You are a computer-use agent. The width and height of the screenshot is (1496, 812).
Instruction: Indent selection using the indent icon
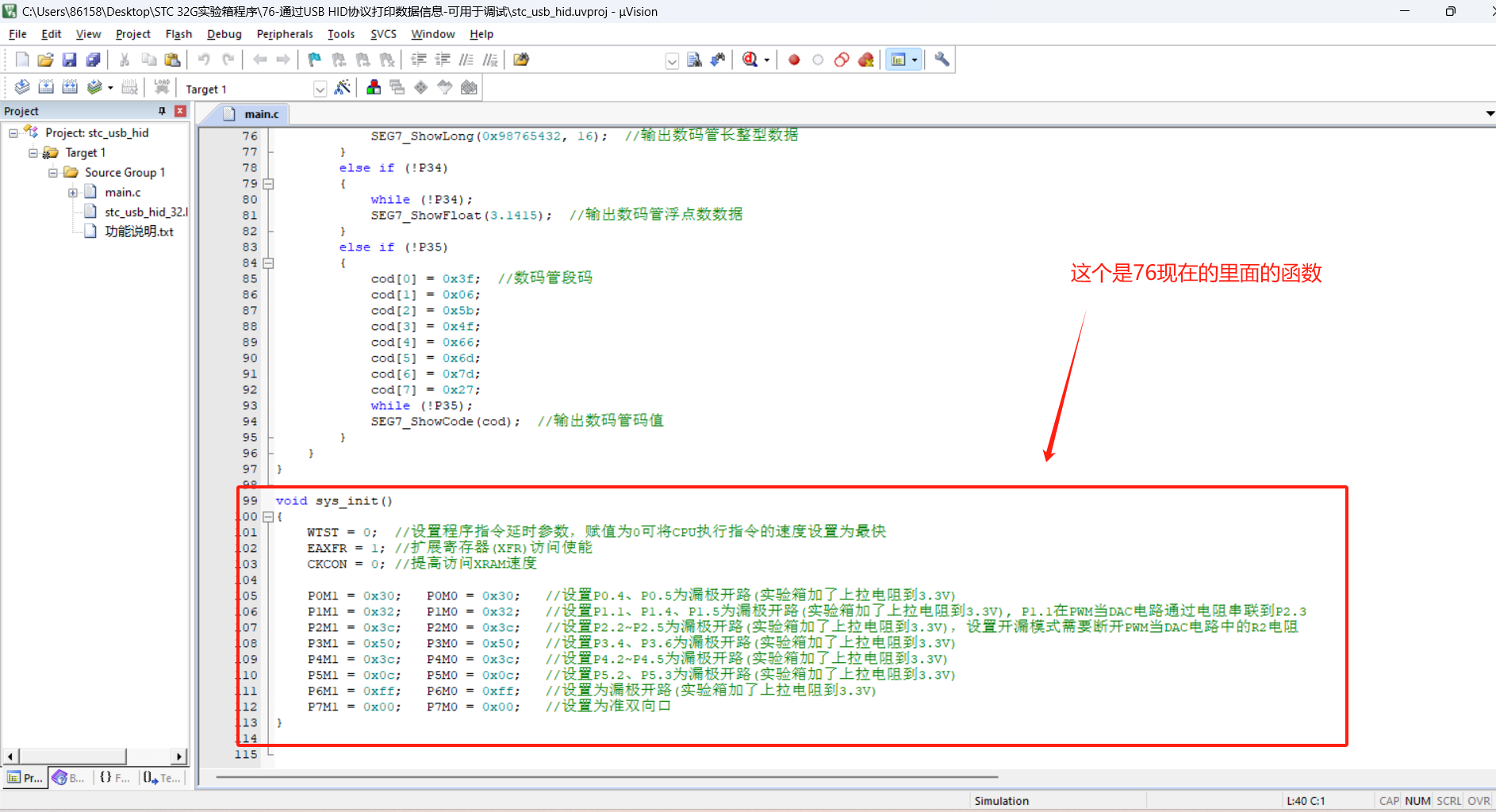click(419, 59)
